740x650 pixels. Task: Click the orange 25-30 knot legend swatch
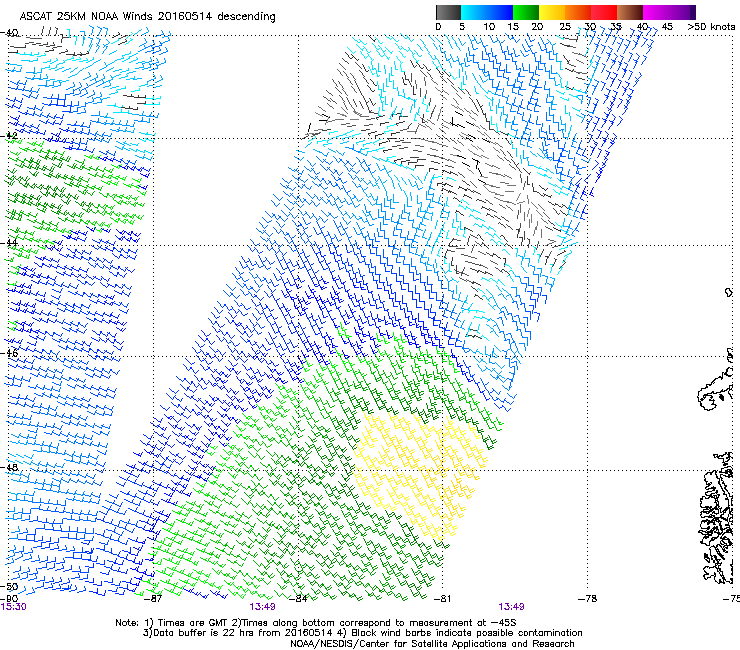tap(578, 12)
